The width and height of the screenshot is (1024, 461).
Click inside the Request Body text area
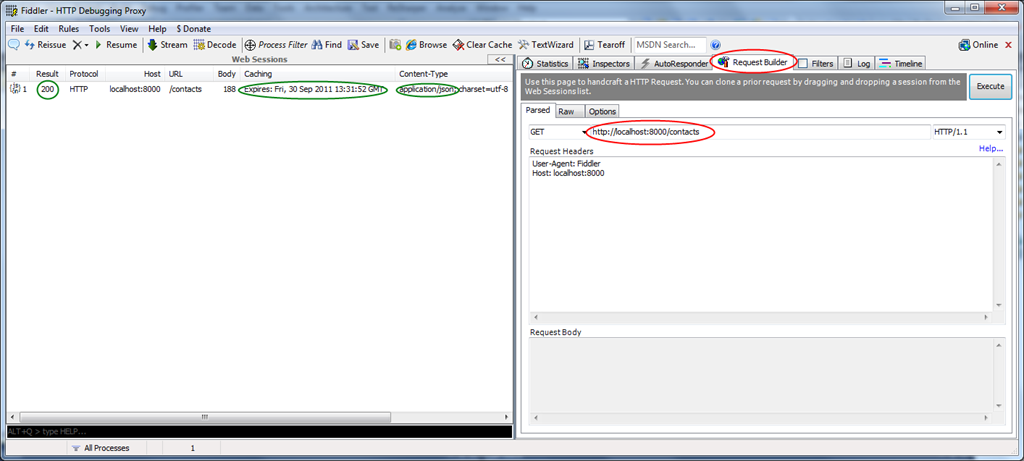[761, 374]
